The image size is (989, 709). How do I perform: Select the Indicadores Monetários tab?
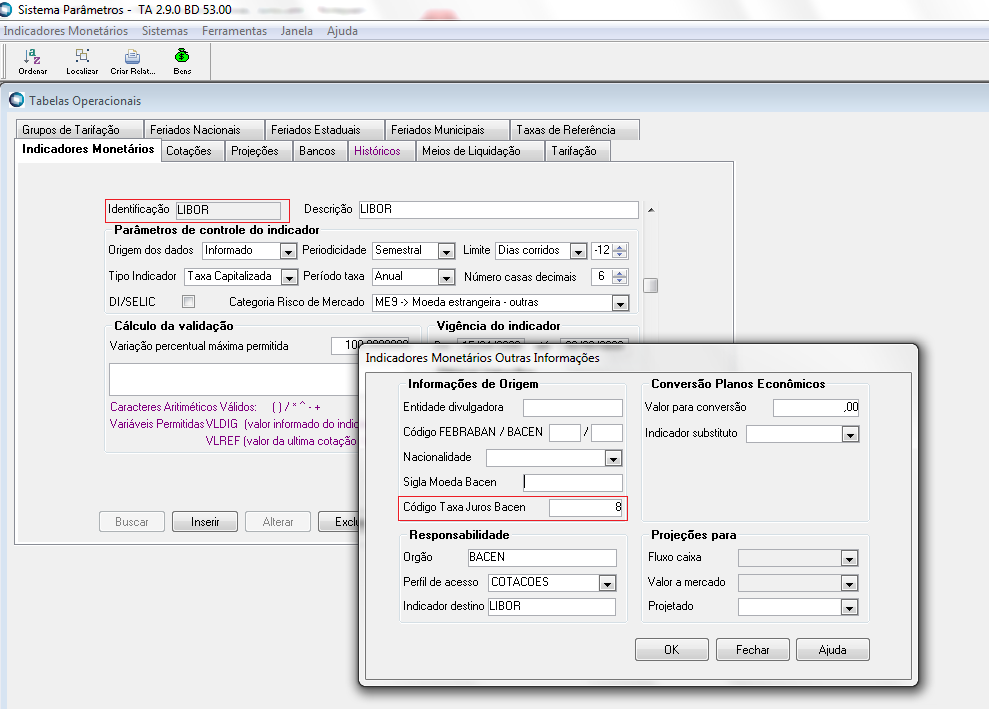coord(88,149)
